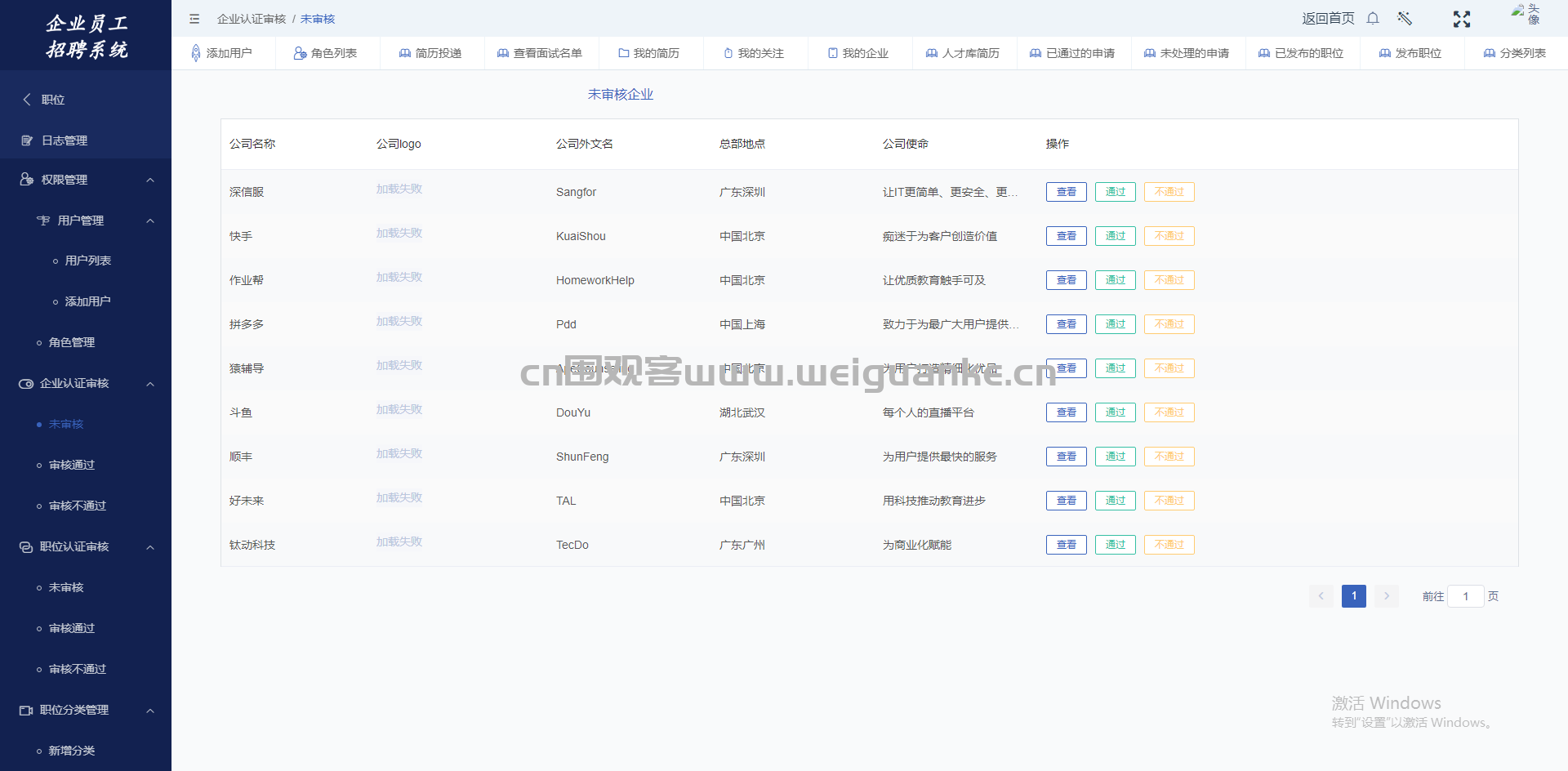
Task: Click the user icon on 角色列表 tab
Action: 300,53
